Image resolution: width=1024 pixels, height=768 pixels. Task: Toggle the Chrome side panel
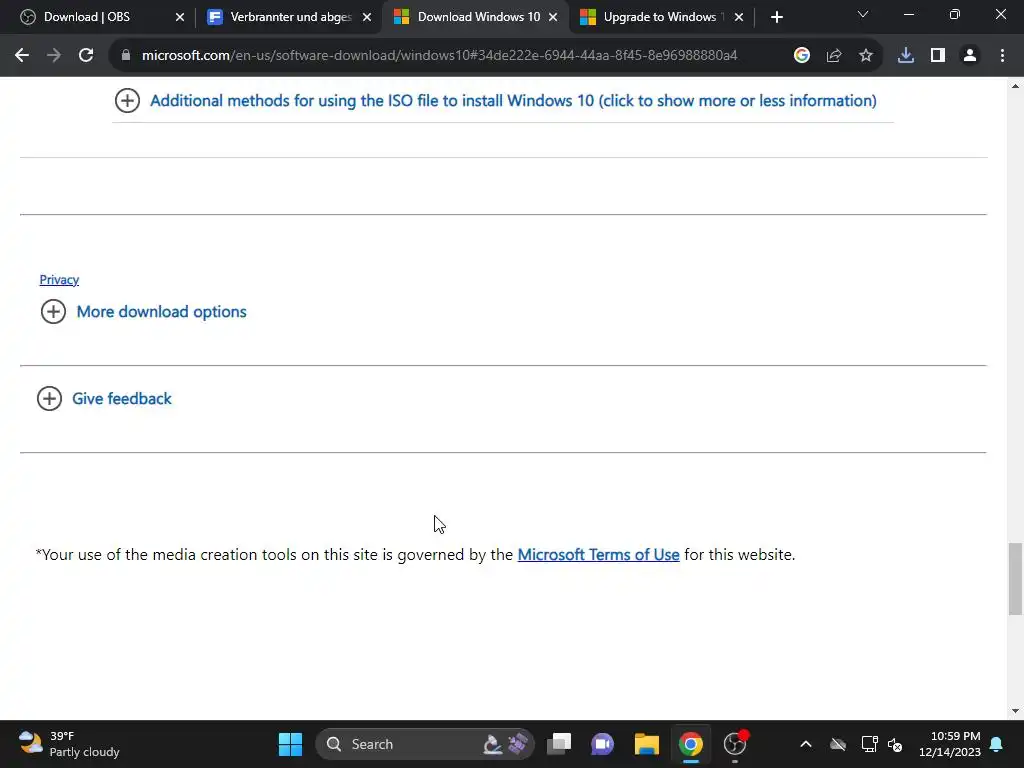[938, 56]
